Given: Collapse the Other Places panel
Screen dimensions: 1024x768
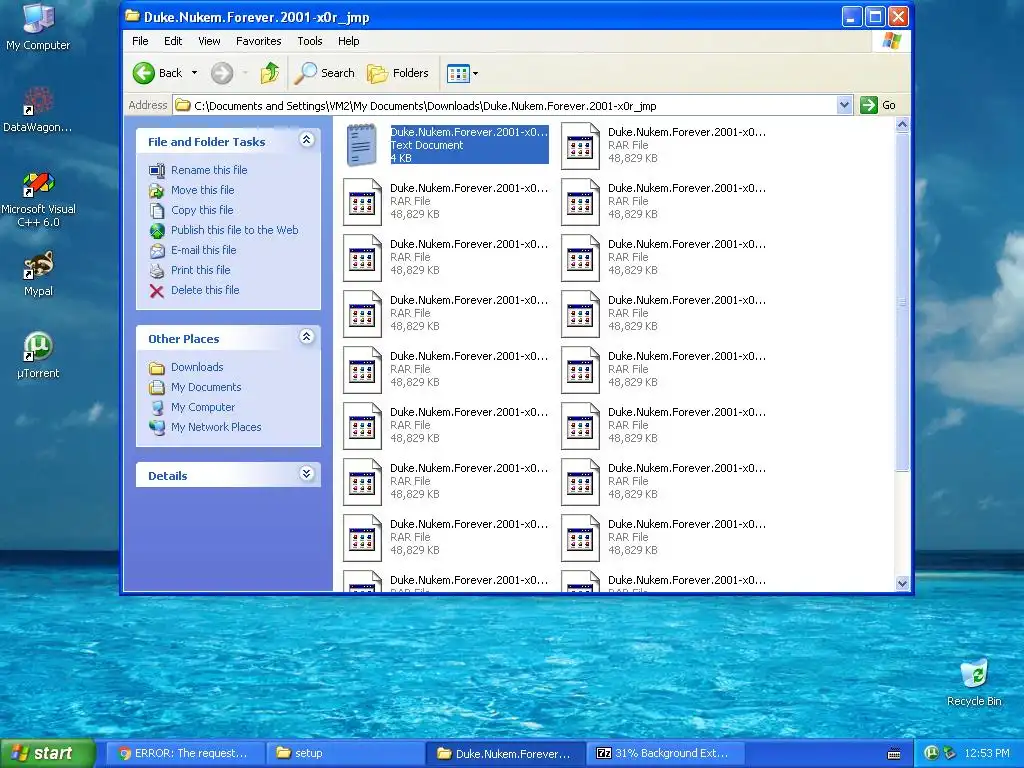Looking at the screenshot, I should tap(306, 337).
